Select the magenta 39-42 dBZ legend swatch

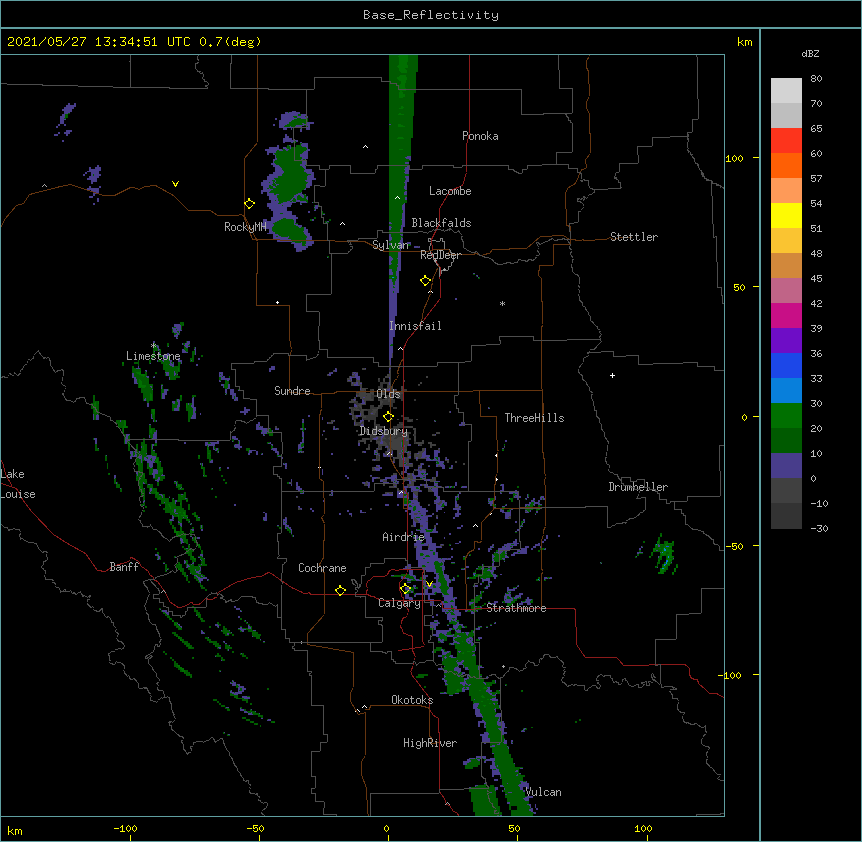(786, 315)
